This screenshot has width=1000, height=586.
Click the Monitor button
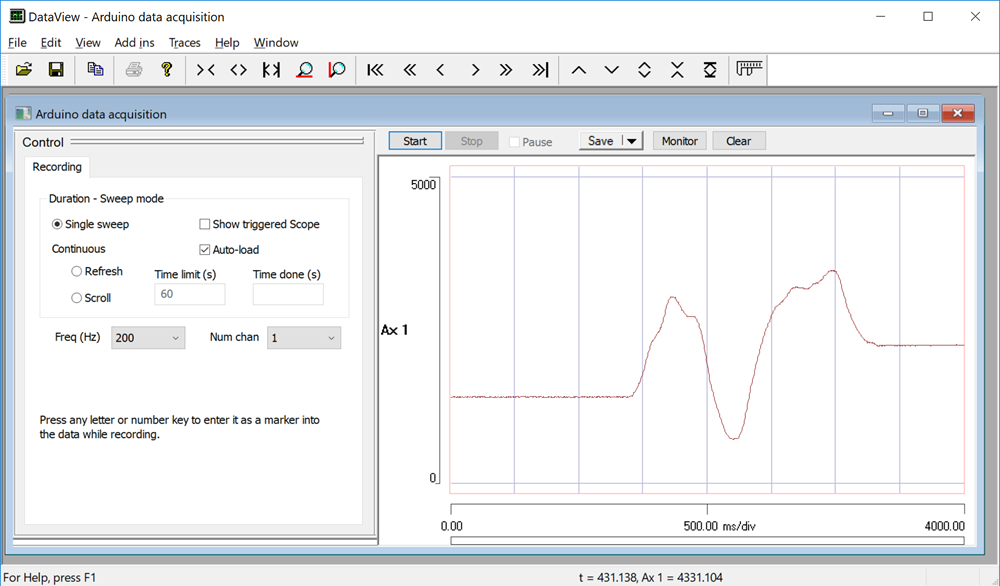coord(679,141)
